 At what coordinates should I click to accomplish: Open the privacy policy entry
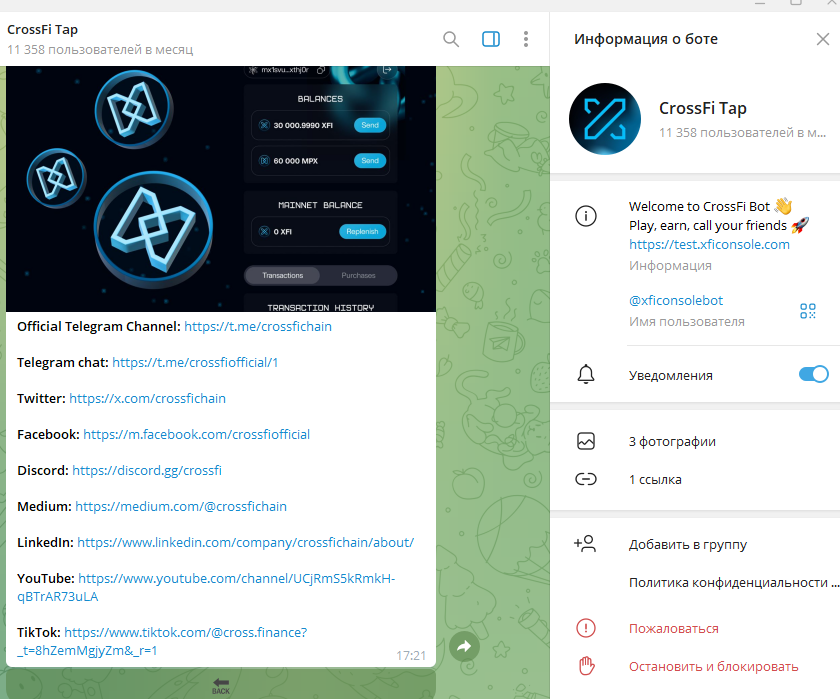(733, 583)
